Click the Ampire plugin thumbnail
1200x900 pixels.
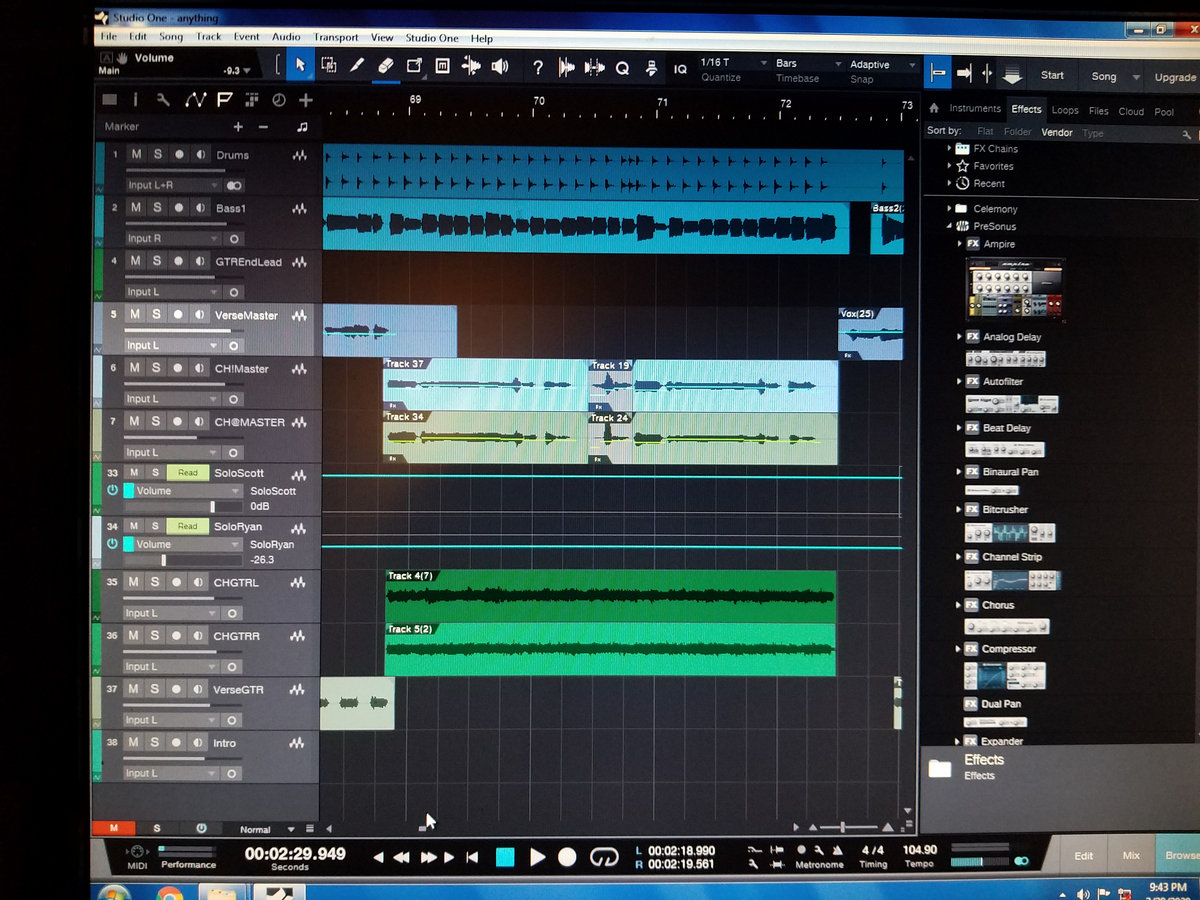[x=1014, y=289]
